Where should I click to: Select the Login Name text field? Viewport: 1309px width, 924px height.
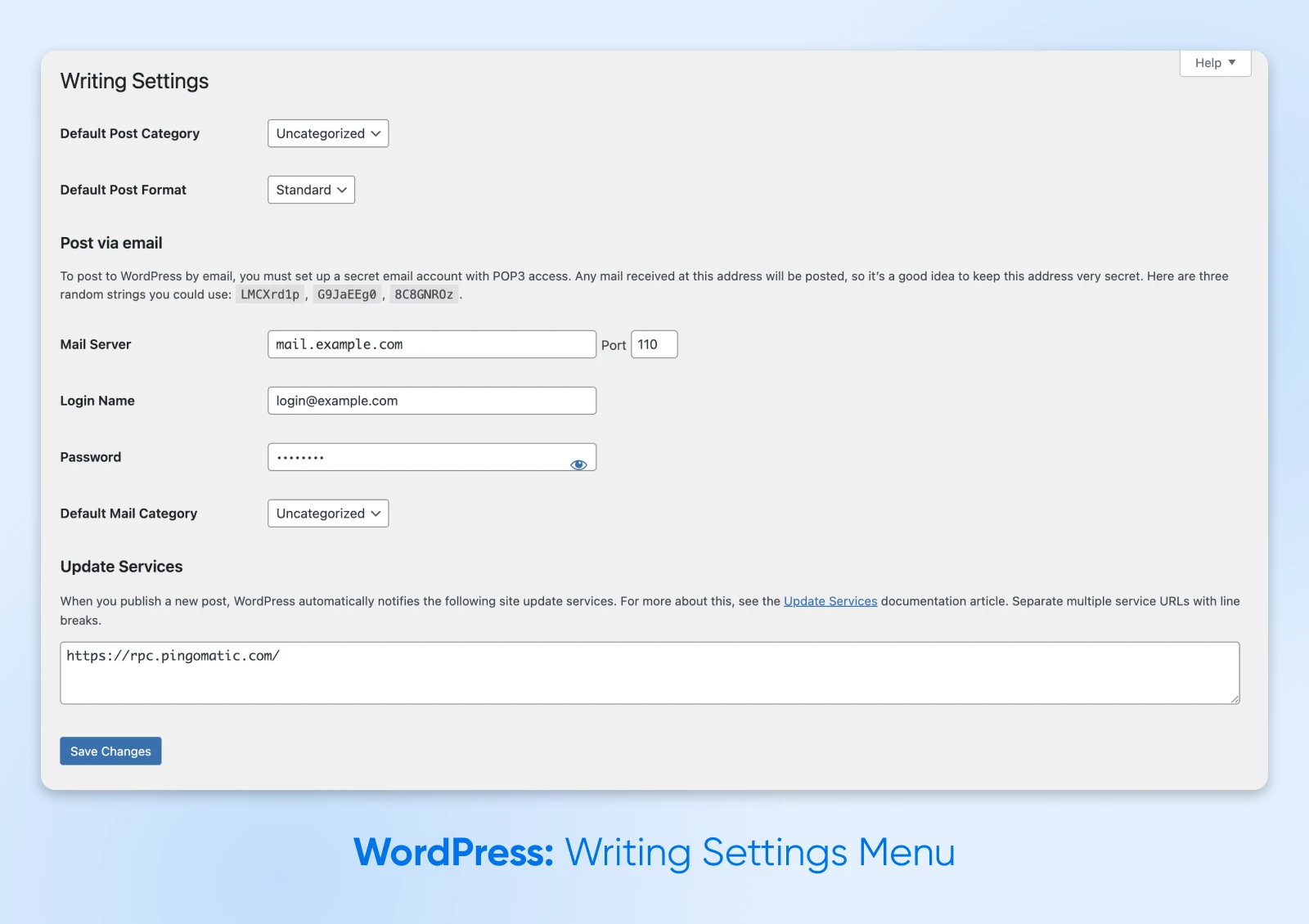coord(431,401)
